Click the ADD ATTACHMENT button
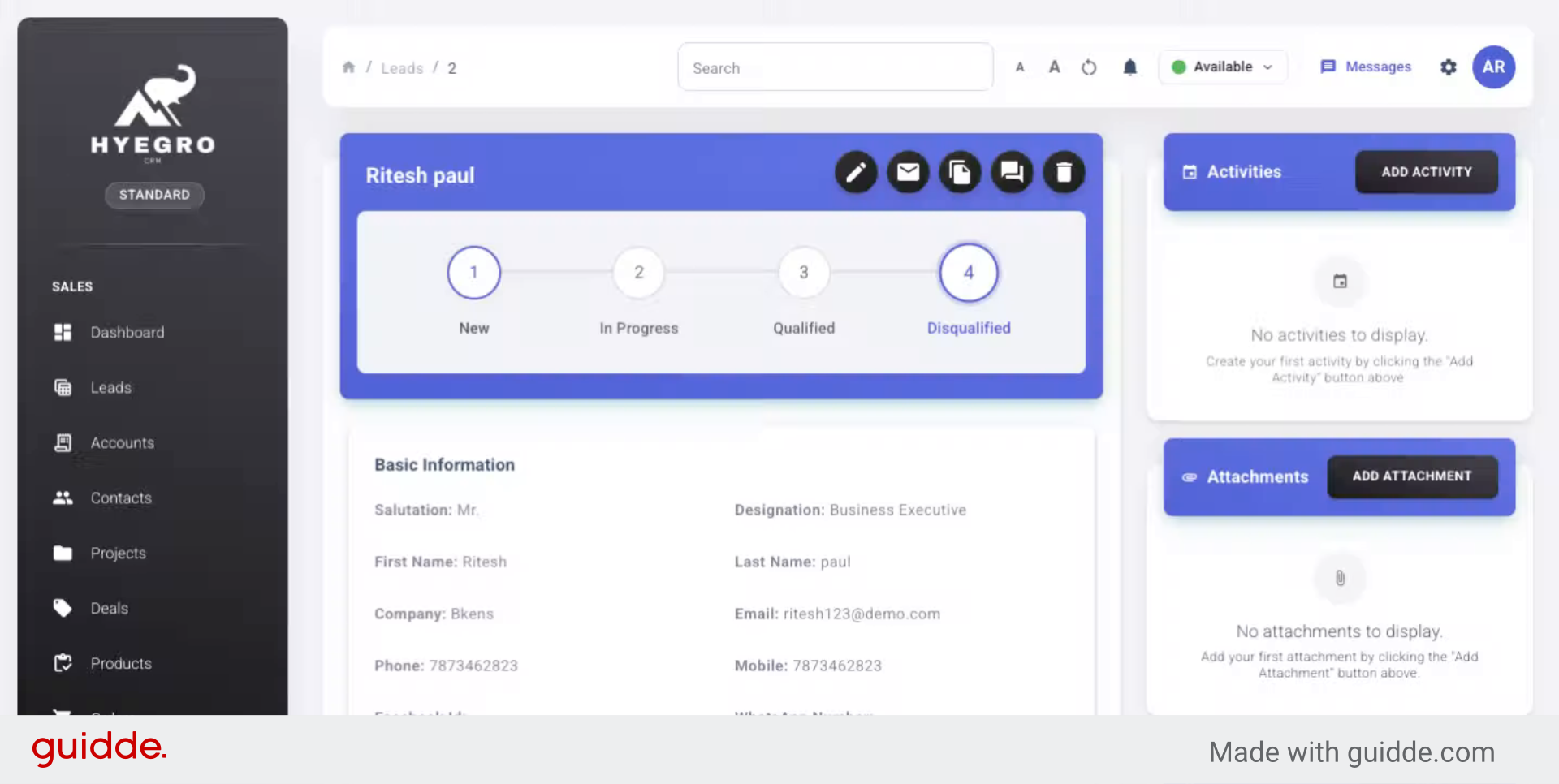 (1411, 476)
